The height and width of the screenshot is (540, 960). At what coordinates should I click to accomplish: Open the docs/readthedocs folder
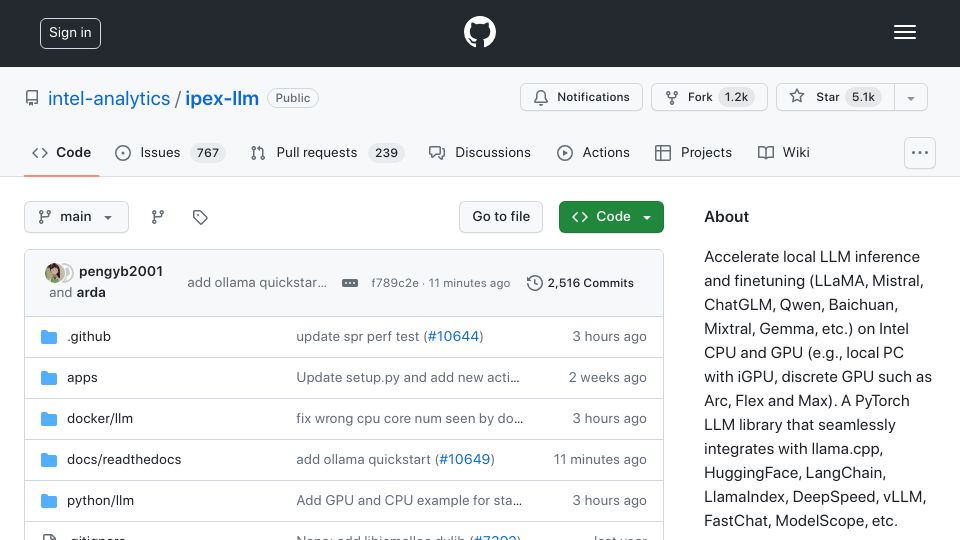(124, 459)
